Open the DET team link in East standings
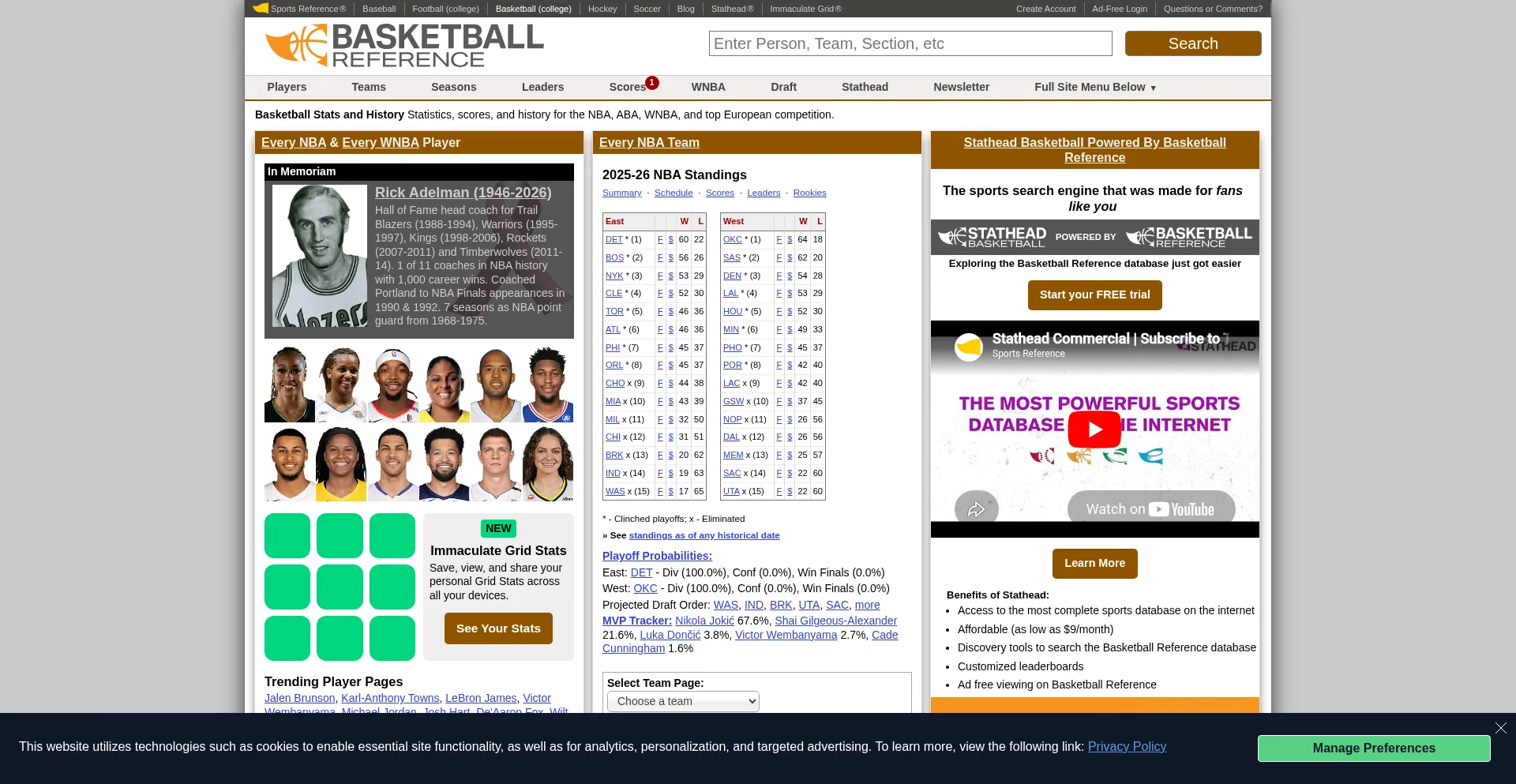Viewport: 1516px width, 784px height. pyautogui.click(x=614, y=239)
